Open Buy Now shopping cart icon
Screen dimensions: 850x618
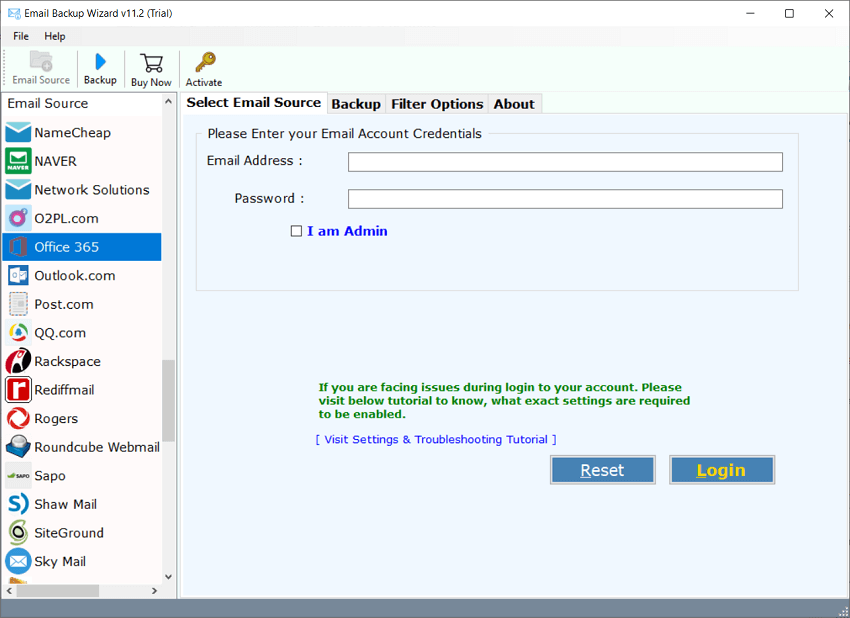(x=151, y=63)
